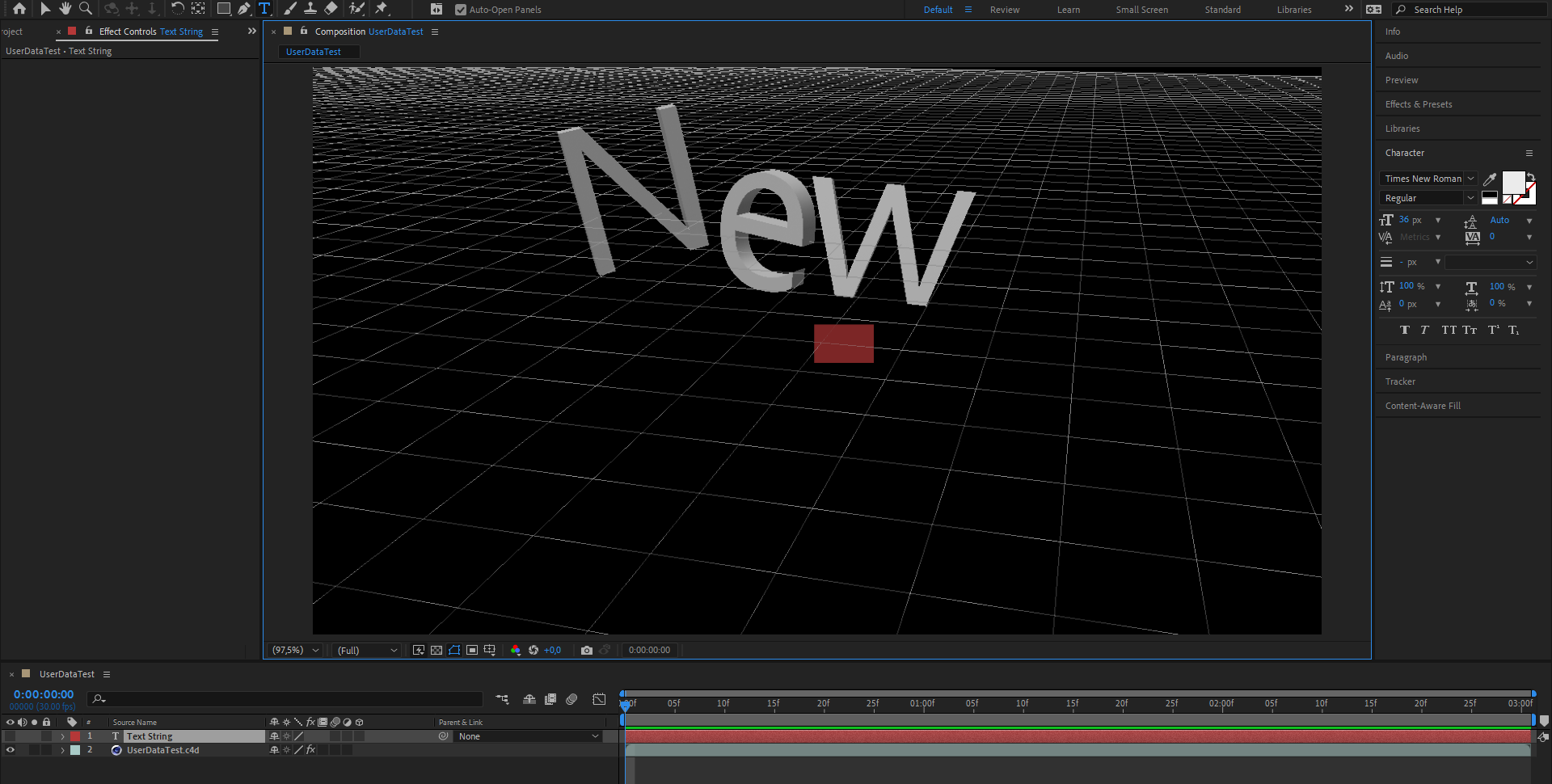Select the Zoom magnifier tool

point(86,9)
